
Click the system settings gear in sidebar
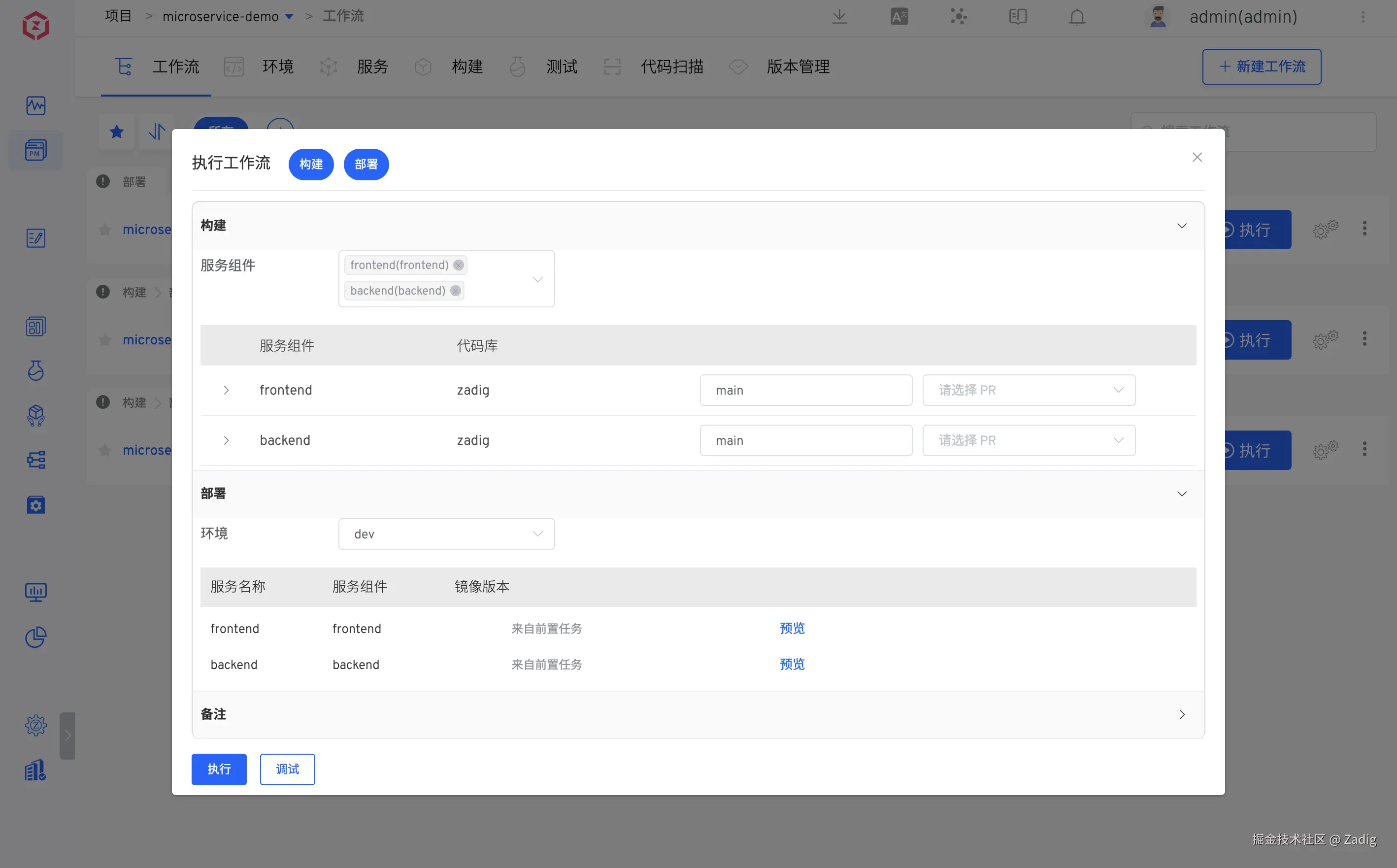pos(35,725)
